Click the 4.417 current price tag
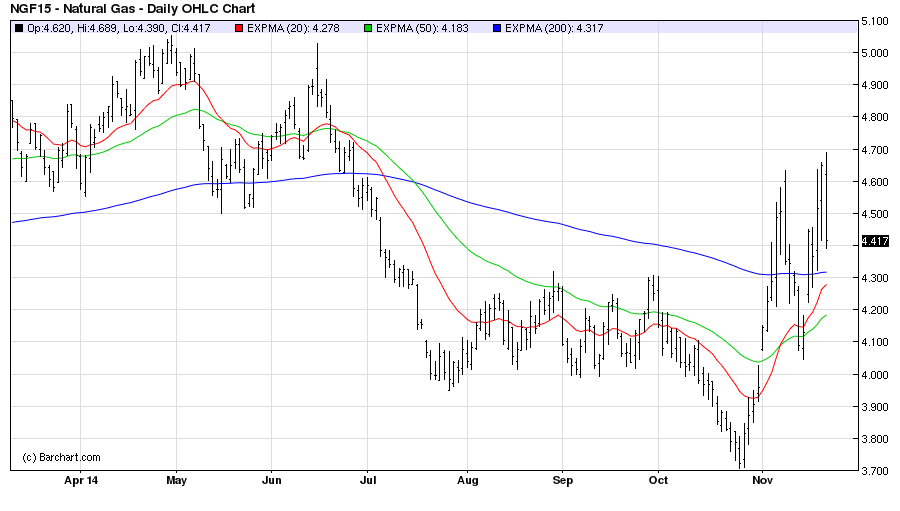Image resolution: width=900 pixels, height=511 pixels. coord(874,241)
